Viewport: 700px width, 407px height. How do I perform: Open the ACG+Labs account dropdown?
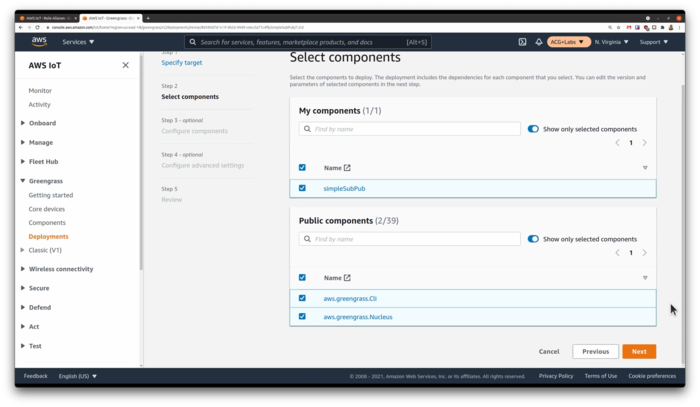click(567, 42)
